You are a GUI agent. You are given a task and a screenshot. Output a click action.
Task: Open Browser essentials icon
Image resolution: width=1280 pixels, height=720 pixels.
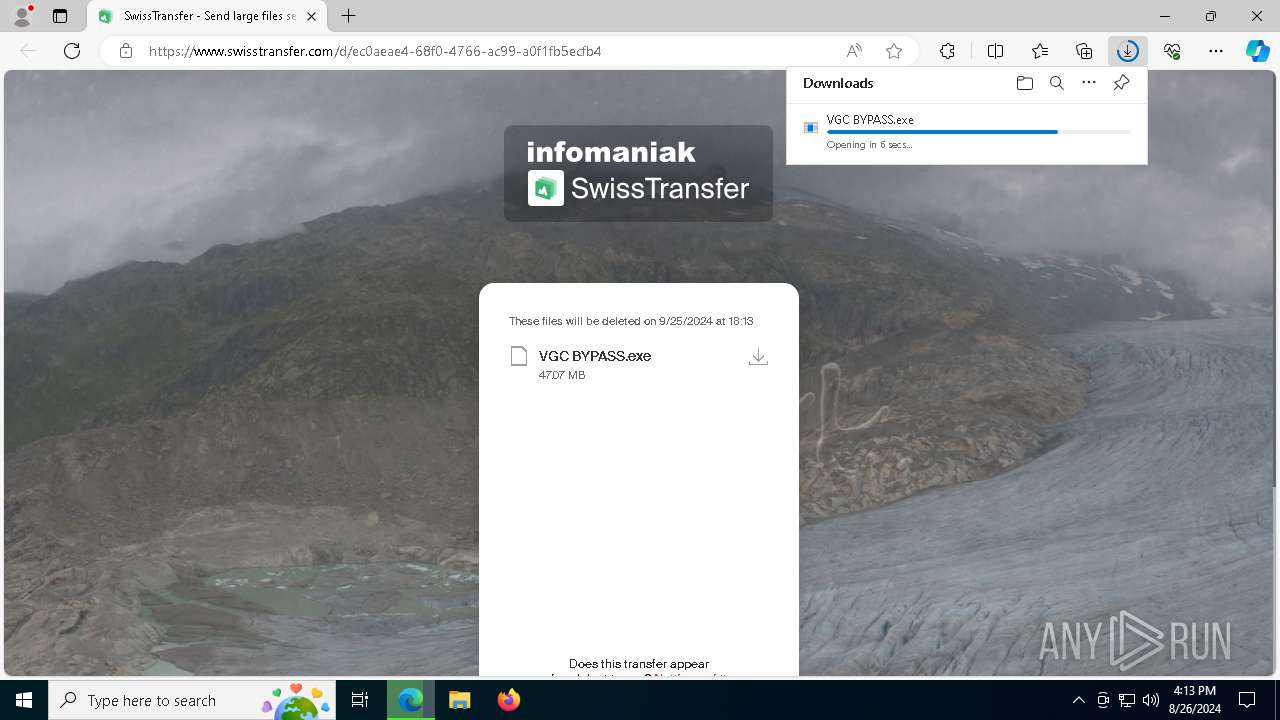tap(1172, 51)
